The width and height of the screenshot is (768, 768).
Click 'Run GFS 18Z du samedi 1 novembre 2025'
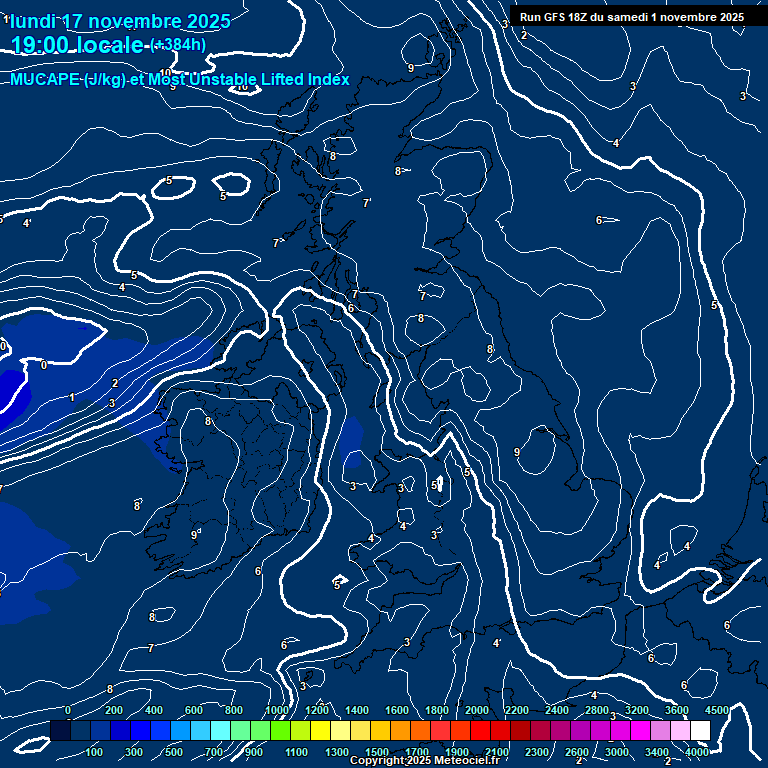(632, 17)
